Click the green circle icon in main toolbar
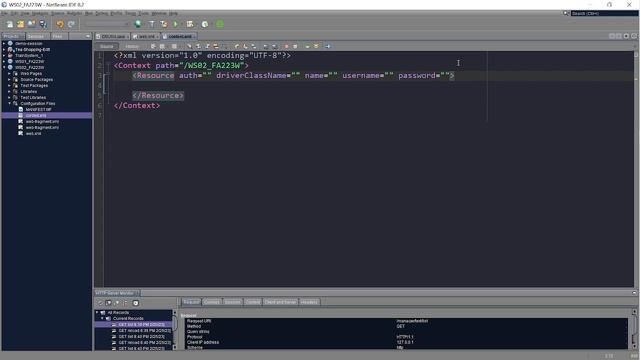Image resolution: width=640 pixels, height=360 pixels. 220,24
